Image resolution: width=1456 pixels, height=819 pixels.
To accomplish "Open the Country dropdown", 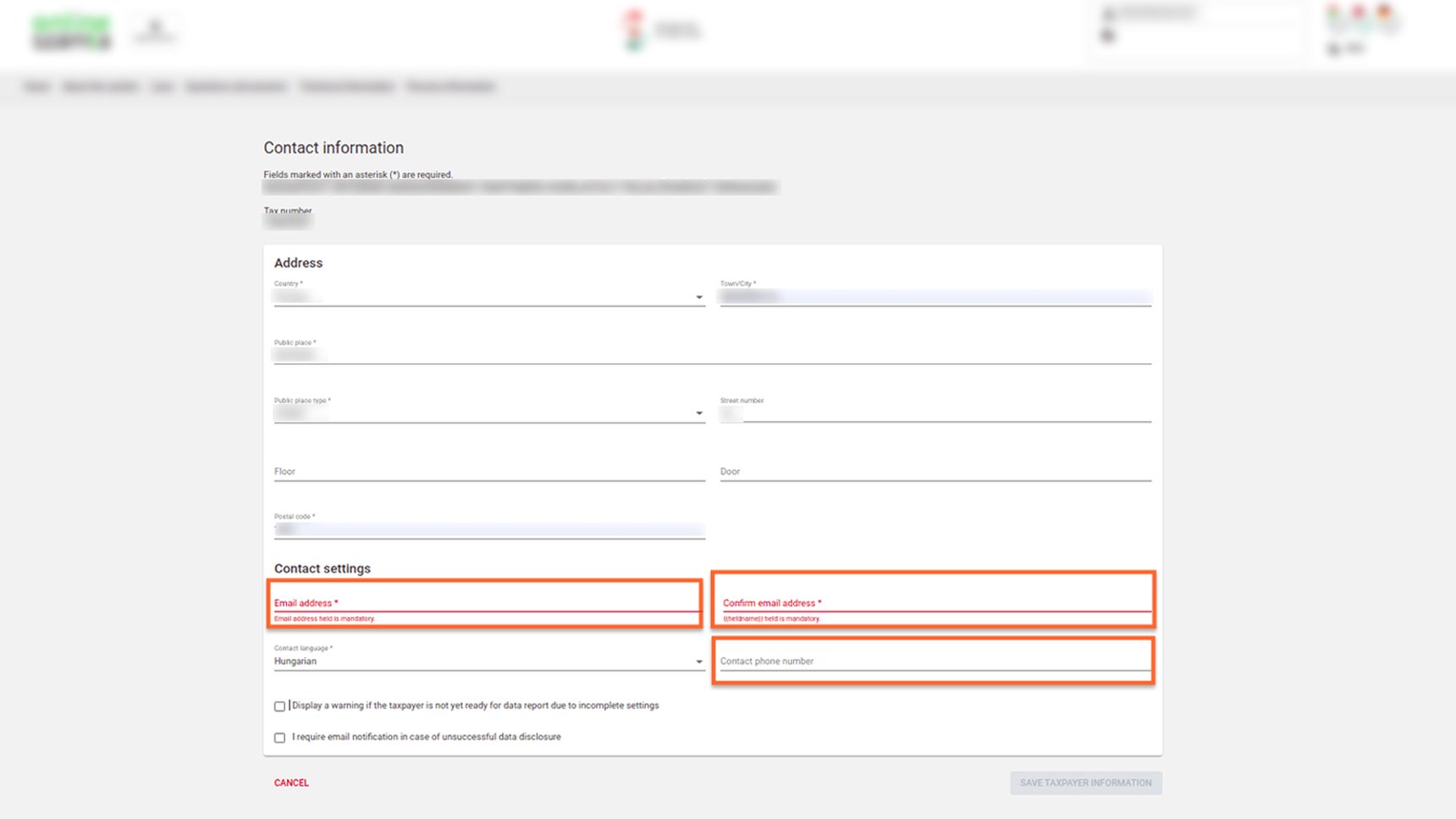I will [x=699, y=296].
